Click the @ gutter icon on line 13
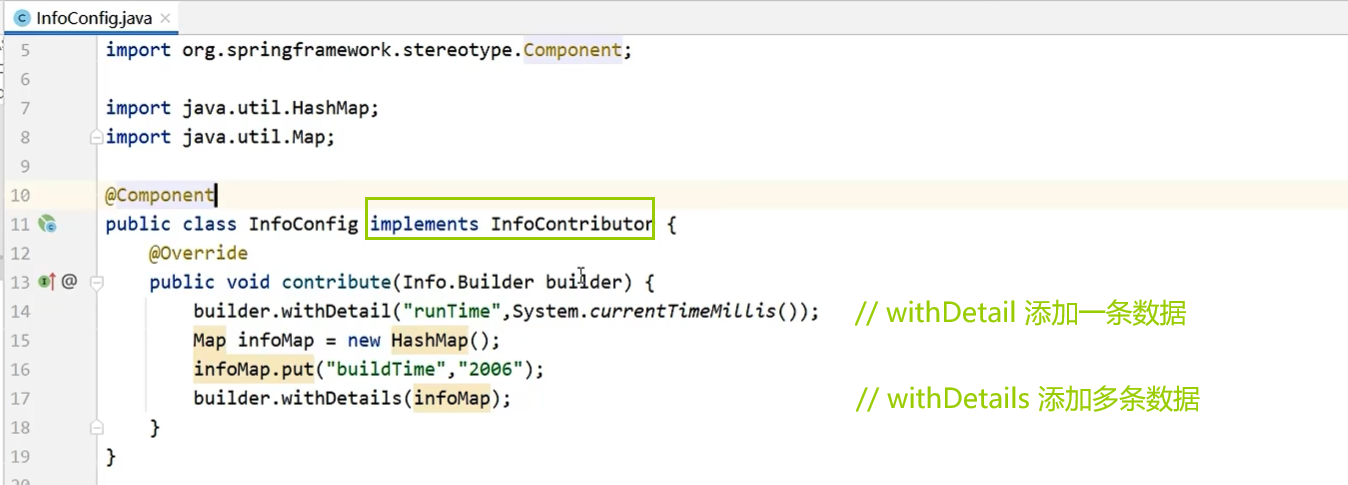1348x485 pixels. pos(69,282)
